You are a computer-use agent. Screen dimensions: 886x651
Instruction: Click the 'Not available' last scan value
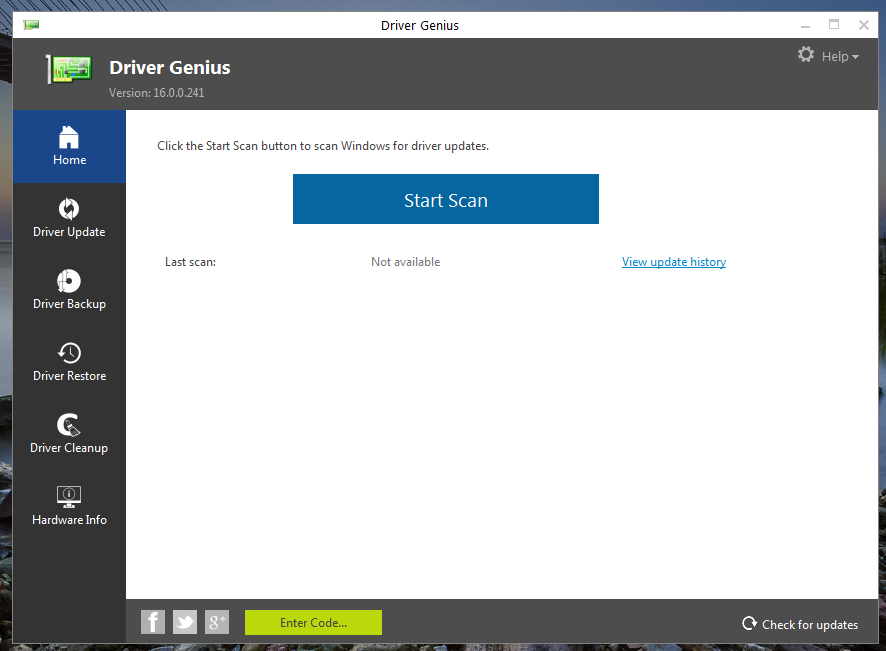point(405,262)
